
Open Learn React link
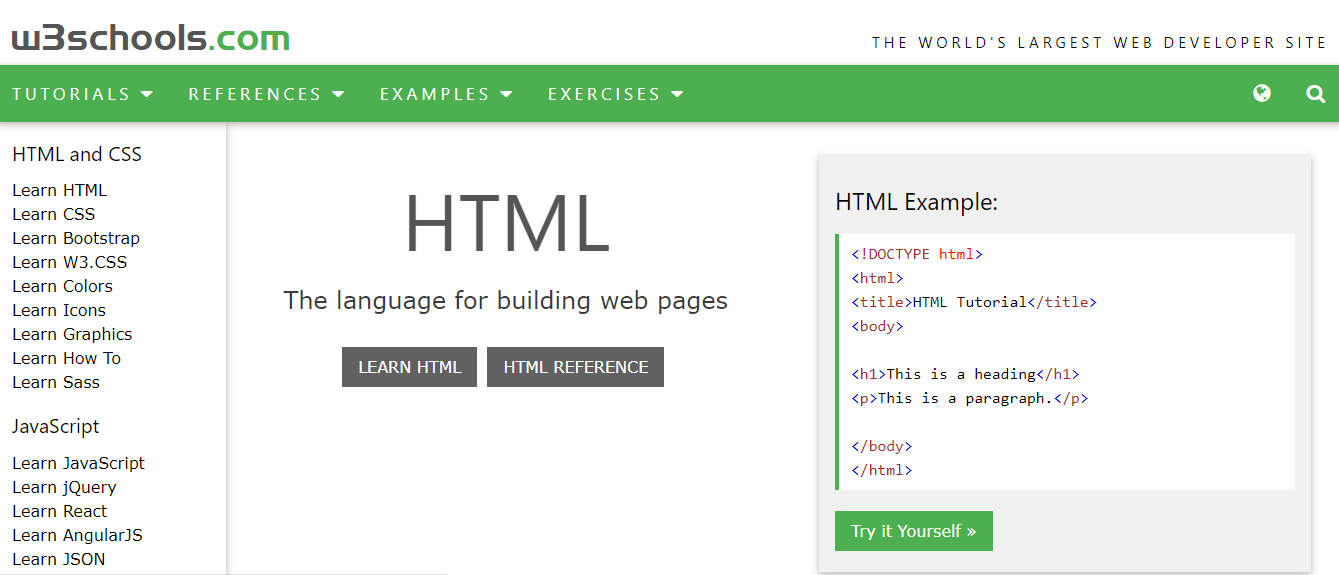pos(59,511)
